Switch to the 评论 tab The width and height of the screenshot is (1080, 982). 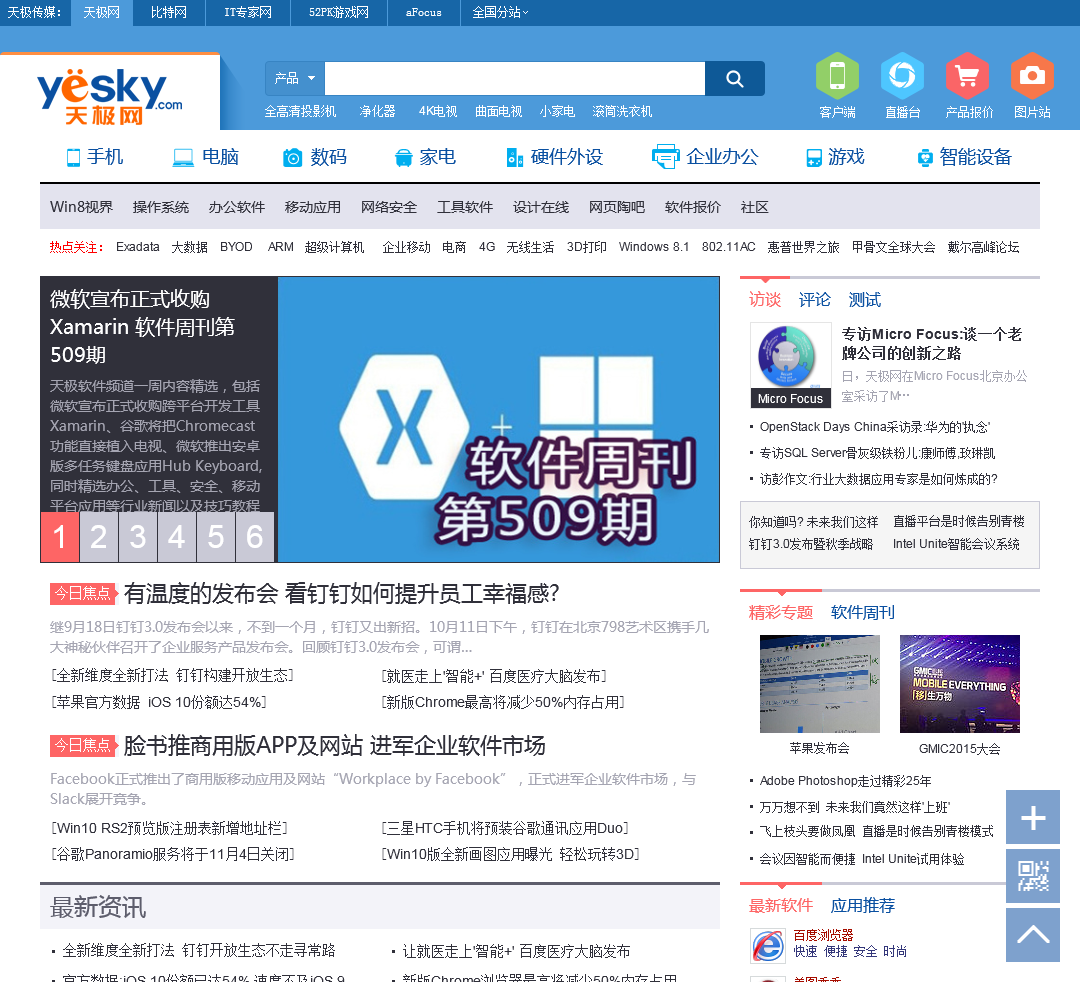(x=814, y=300)
